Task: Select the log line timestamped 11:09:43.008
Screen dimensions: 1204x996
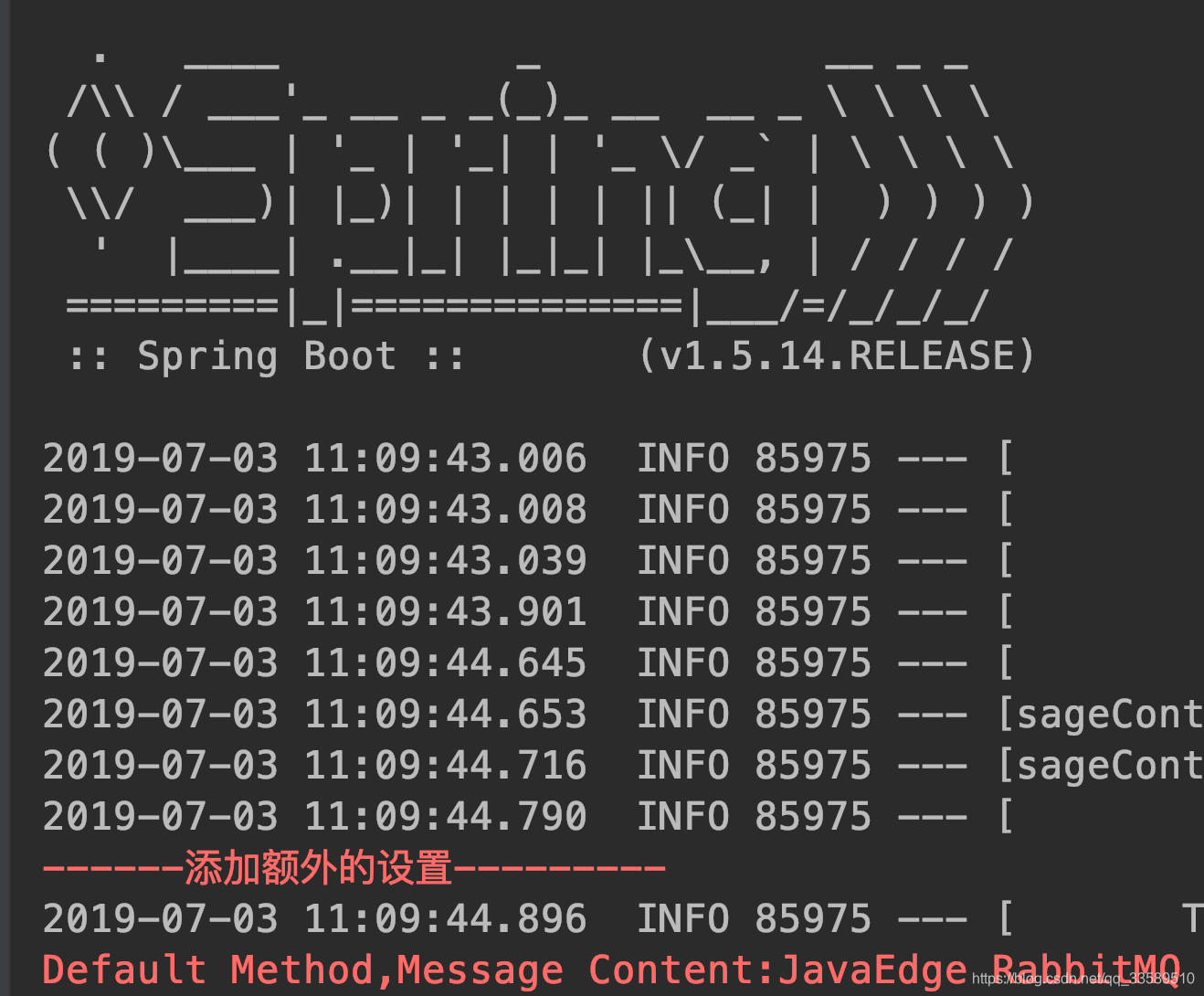Action: coord(528,510)
